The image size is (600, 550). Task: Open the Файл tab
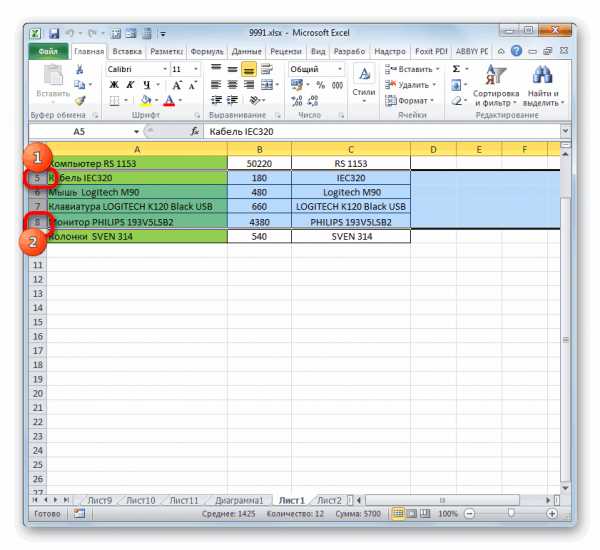[48, 52]
